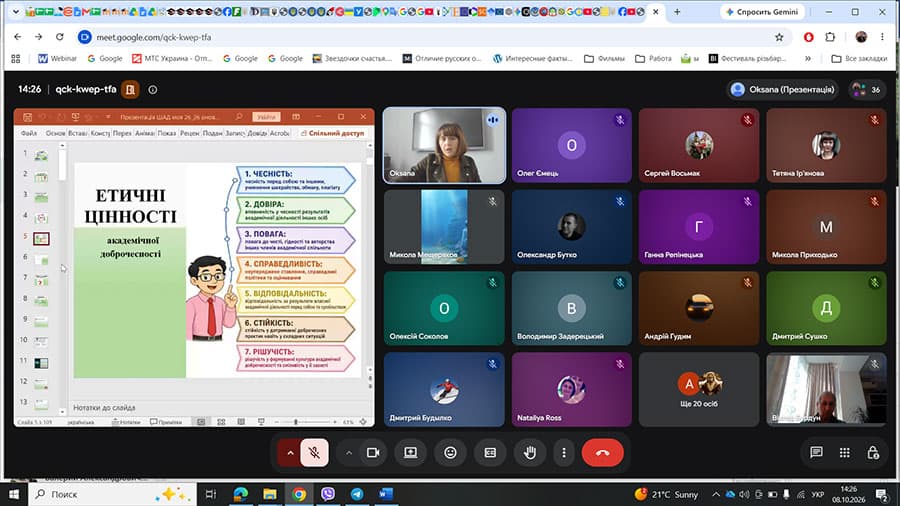Click Nataliya Ross participant tile
This screenshot has width=900, height=506.
(572, 390)
